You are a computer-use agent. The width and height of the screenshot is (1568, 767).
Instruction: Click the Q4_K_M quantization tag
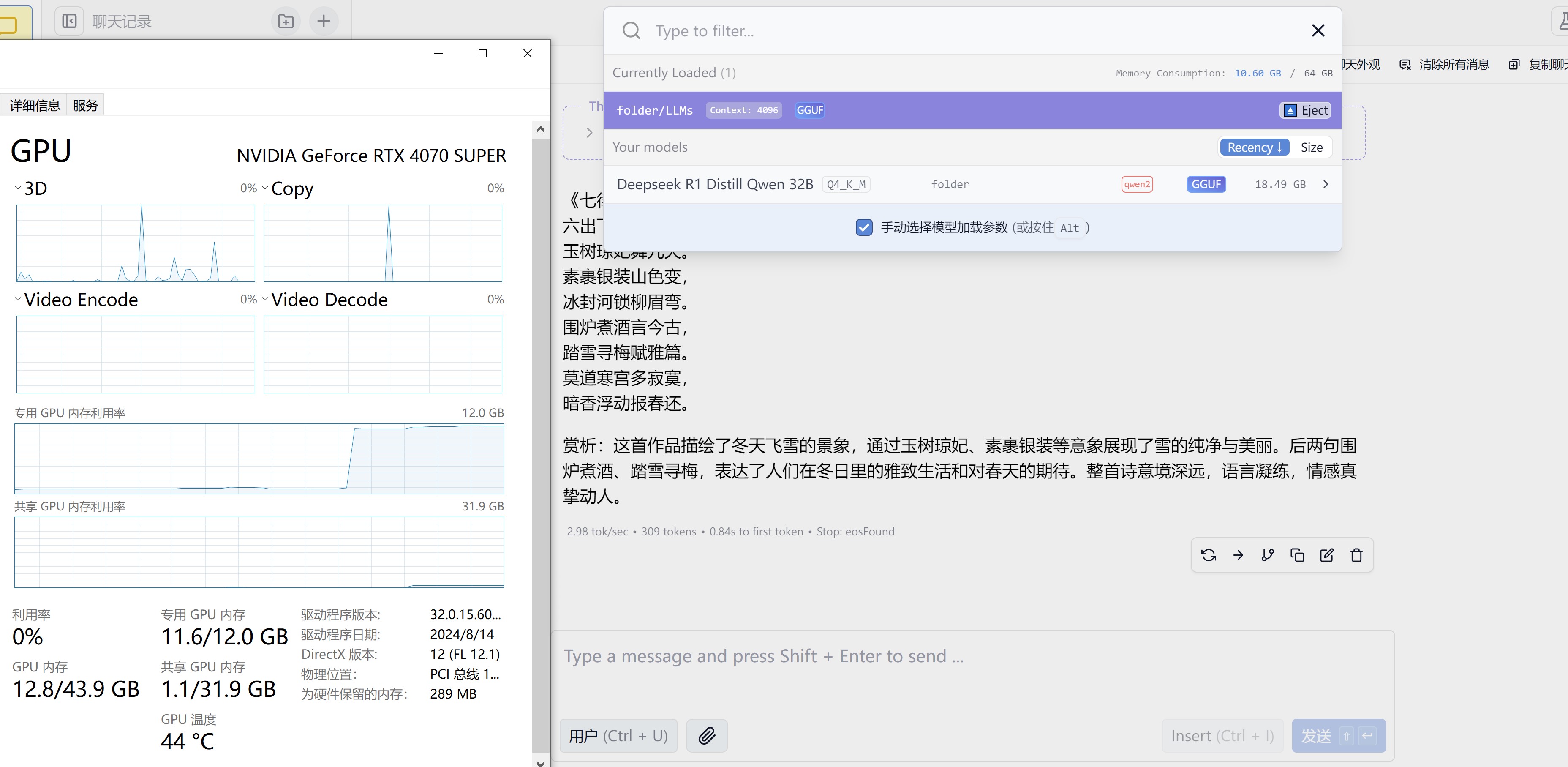[846, 184]
